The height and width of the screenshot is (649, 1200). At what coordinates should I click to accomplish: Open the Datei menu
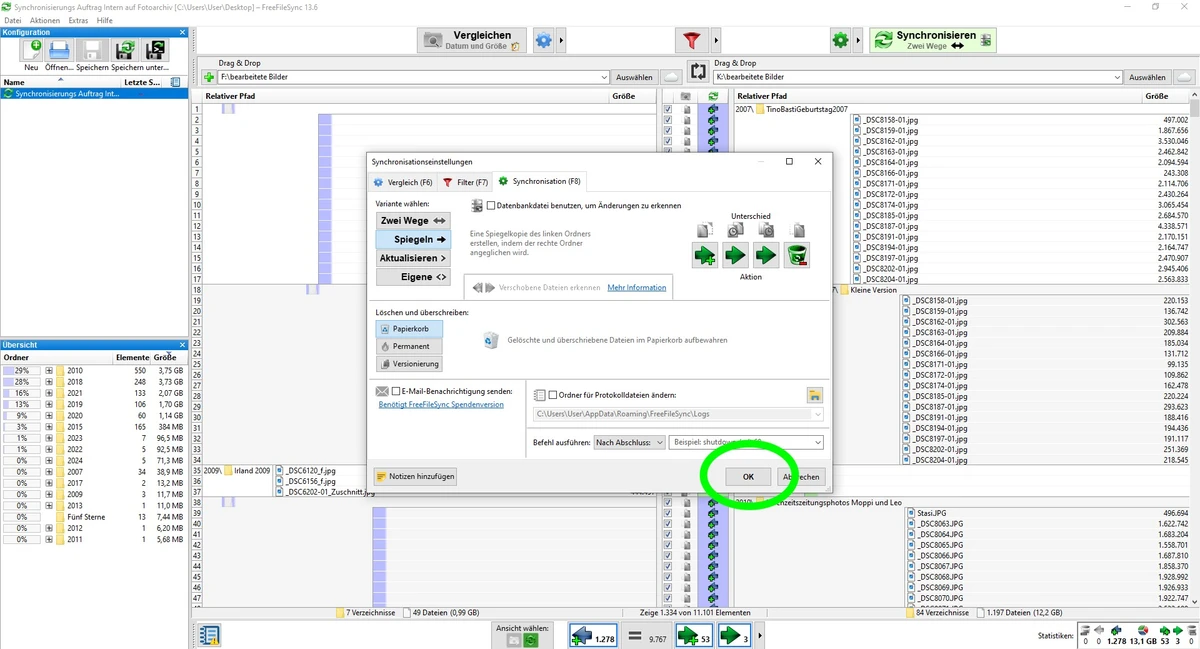click(13, 20)
